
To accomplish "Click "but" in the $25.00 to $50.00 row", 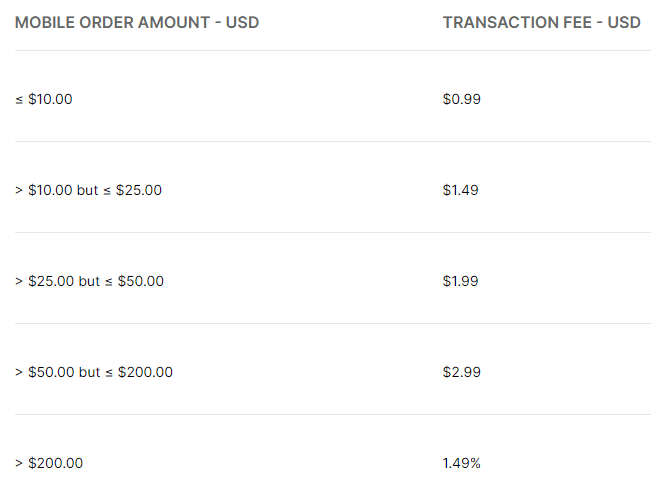I will pos(89,281).
